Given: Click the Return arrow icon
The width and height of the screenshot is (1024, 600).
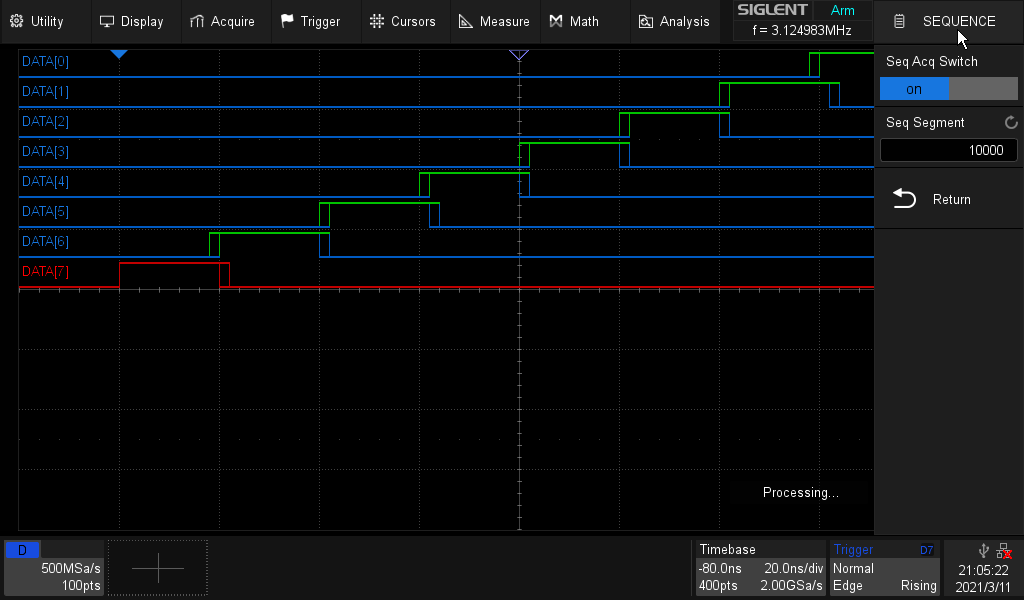Looking at the screenshot, I should click(x=904, y=198).
